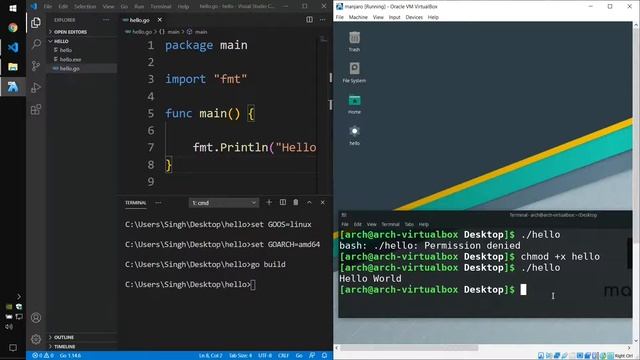Close the hello.go editor tab
The width and height of the screenshot is (640, 360).
160,20
